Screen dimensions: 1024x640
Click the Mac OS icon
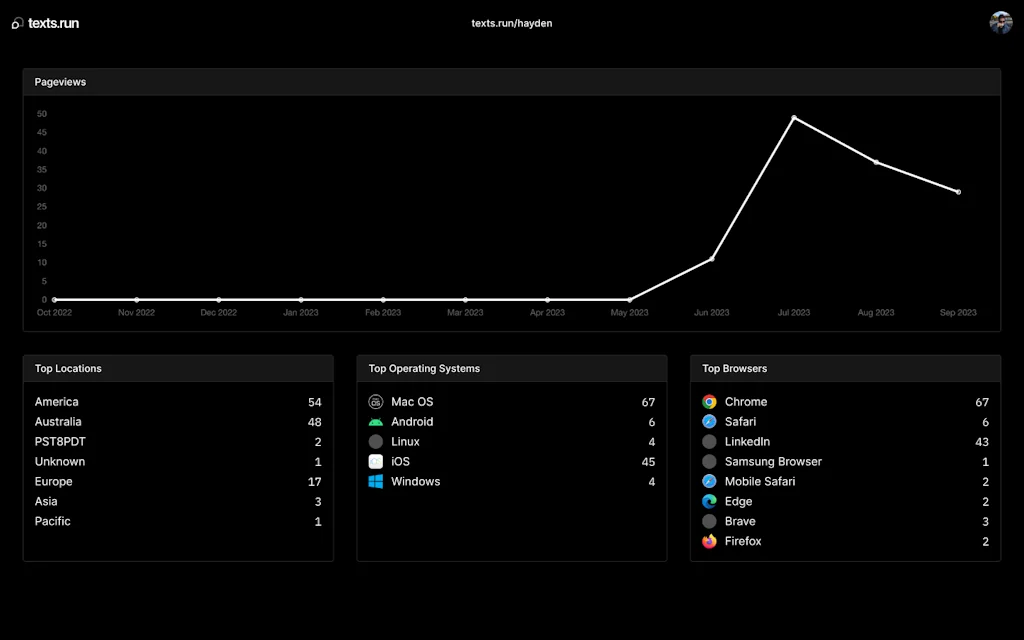point(376,402)
